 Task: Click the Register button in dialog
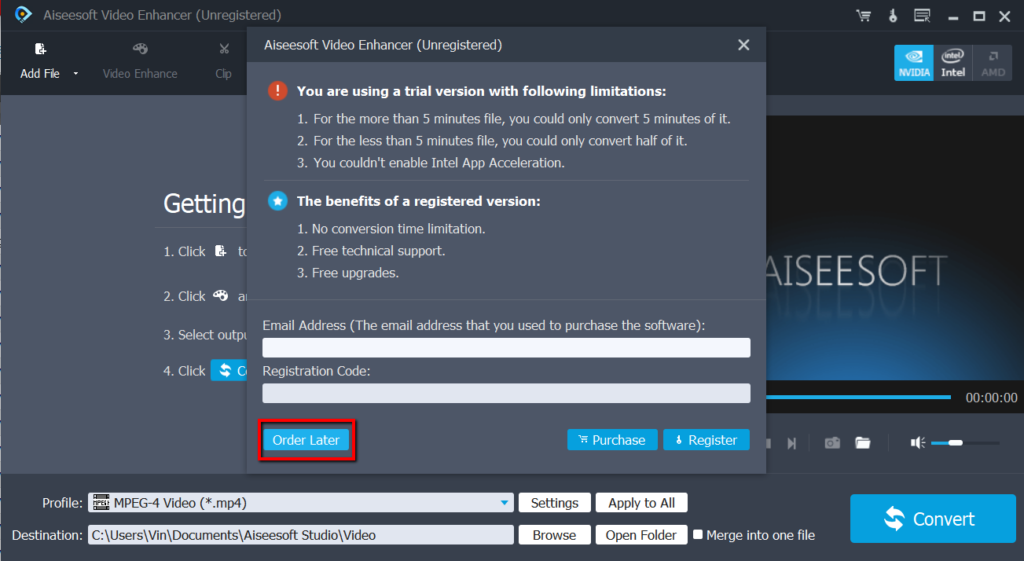[706, 440]
